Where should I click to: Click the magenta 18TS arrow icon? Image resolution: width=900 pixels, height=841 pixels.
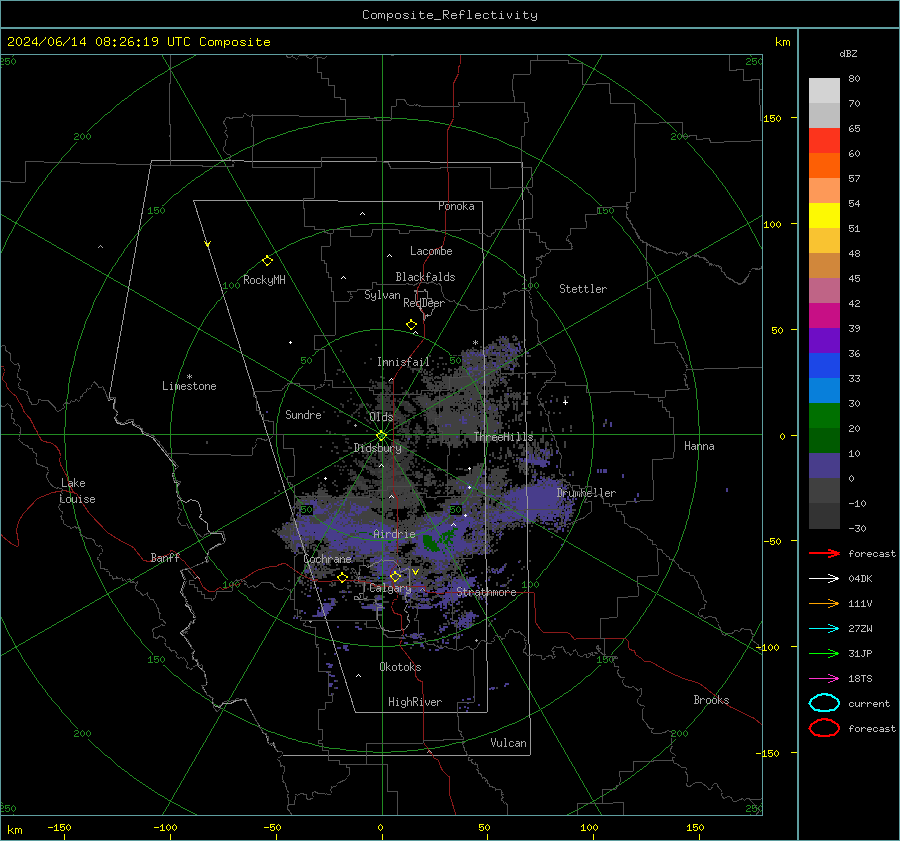pos(824,679)
